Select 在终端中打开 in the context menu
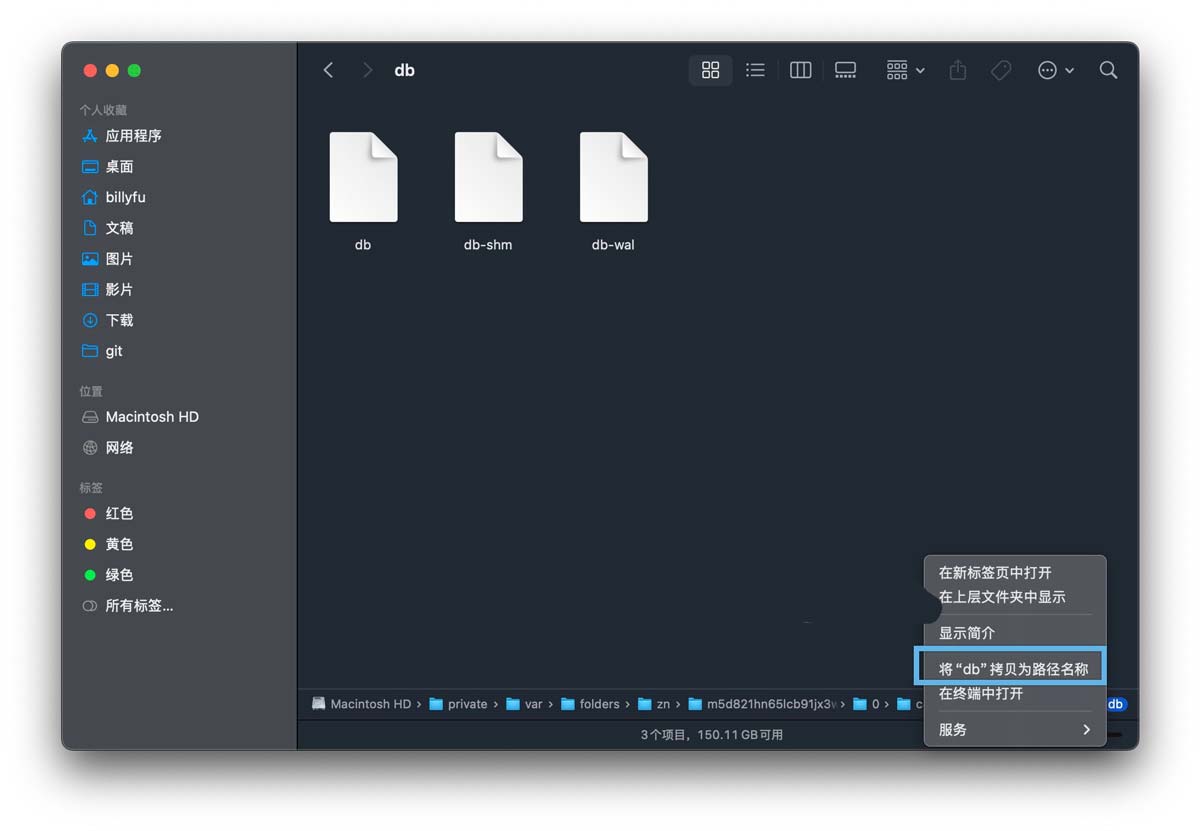1200x831 pixels. 984,693
